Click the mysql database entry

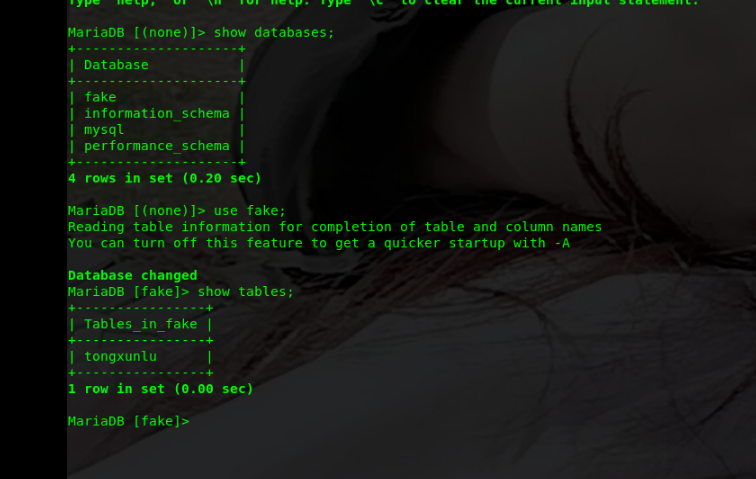[104, 130]
